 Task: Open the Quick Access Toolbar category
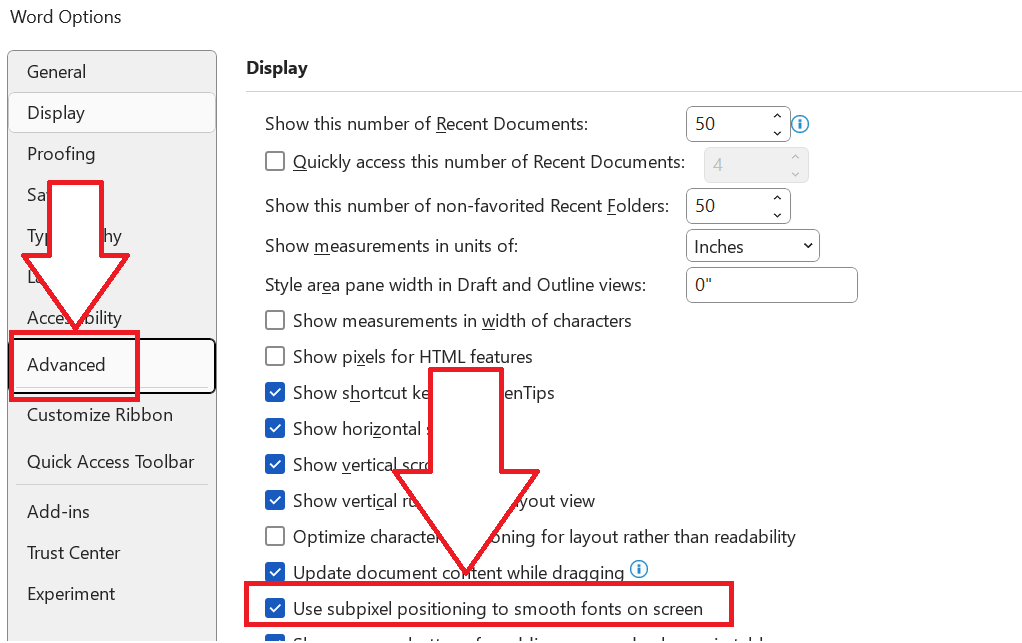[110, 462]
